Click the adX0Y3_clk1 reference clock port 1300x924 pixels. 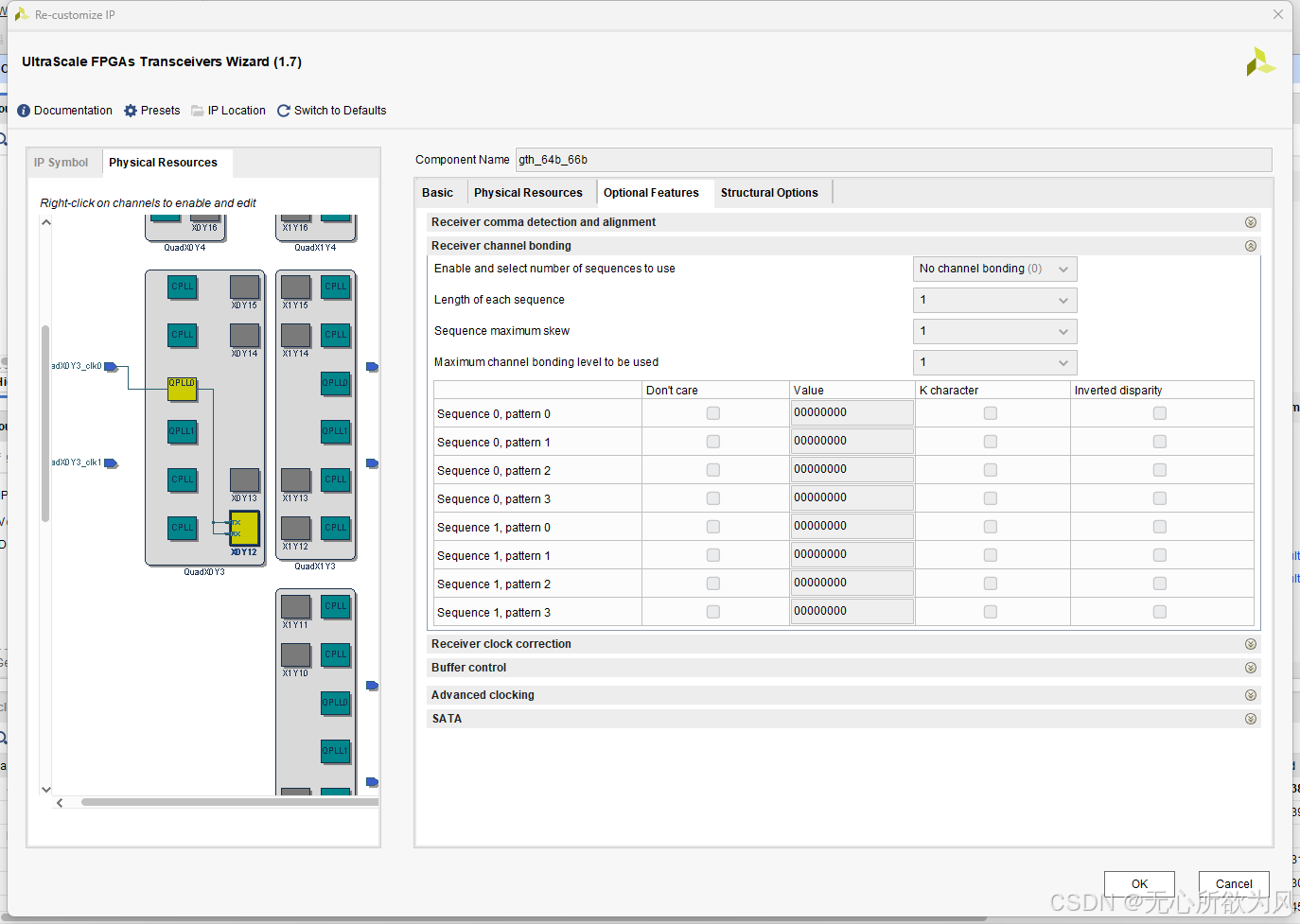coord(111,463)
